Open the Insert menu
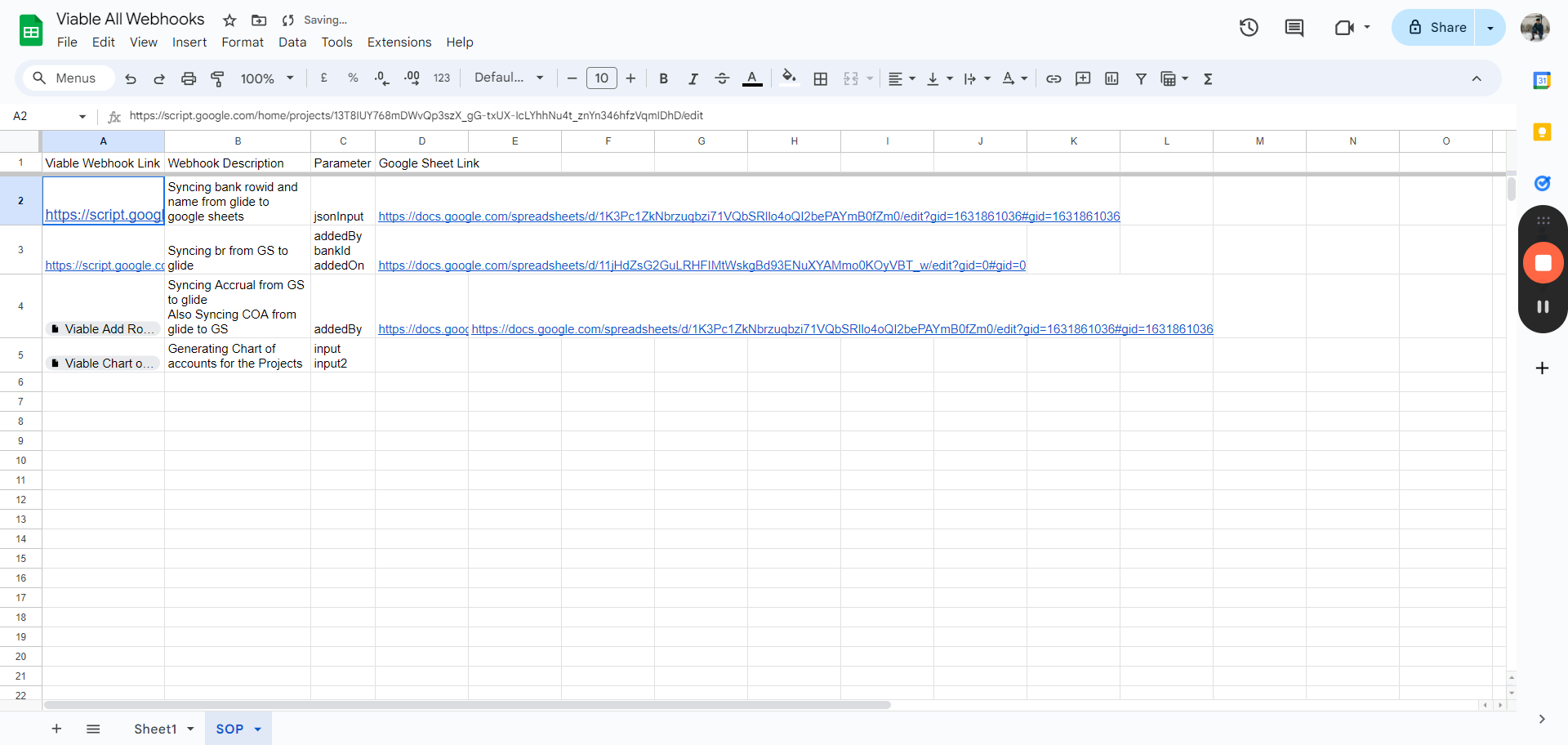 tap(189, 42)
